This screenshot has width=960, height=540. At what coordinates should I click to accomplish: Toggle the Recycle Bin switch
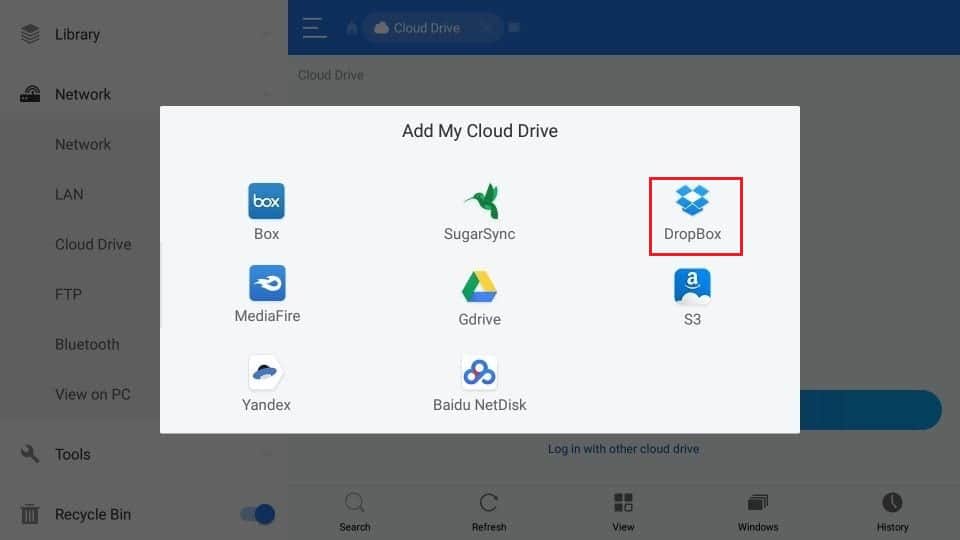coord(258,514)
